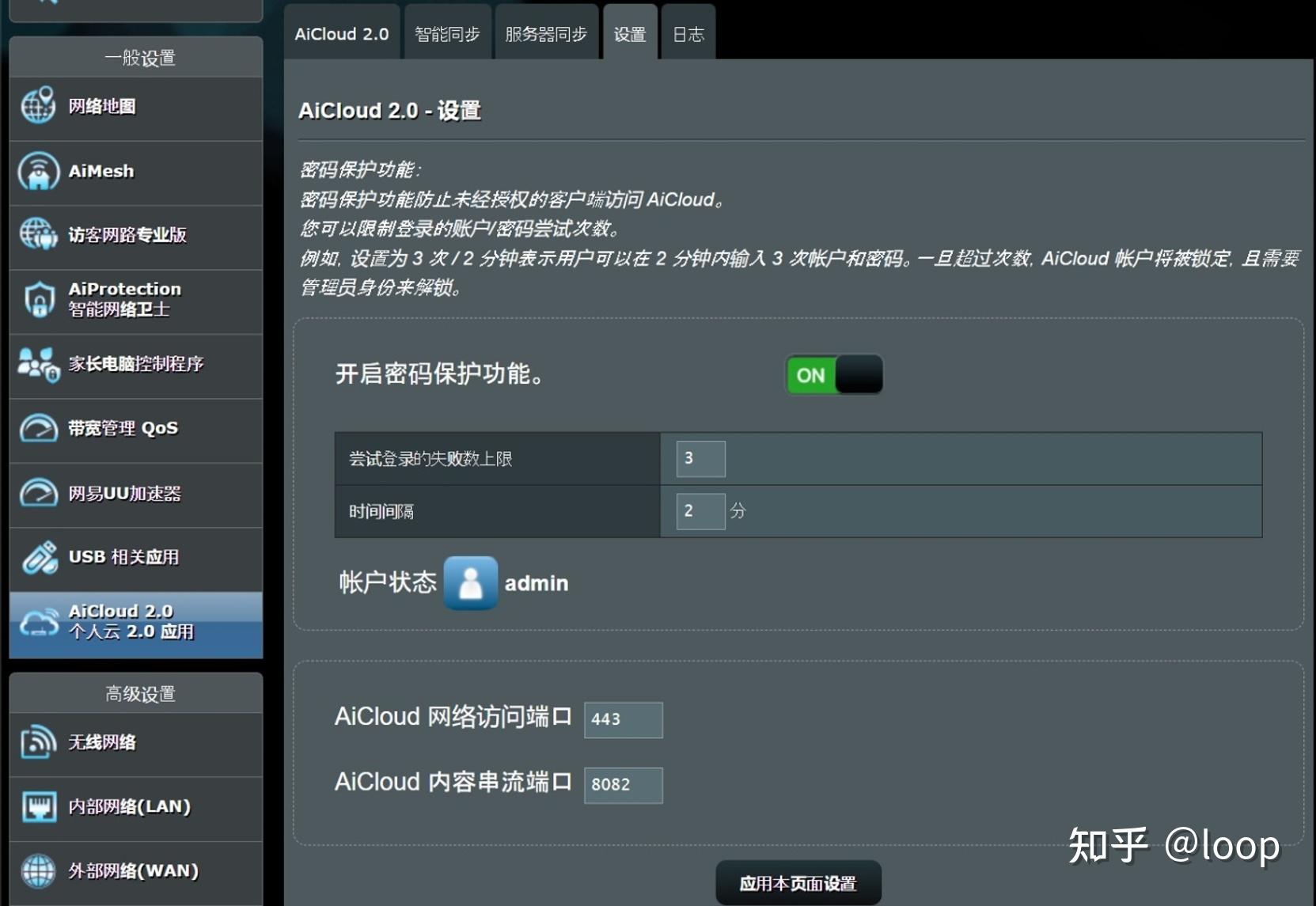
Task: Open the 日志 log tab
Action: pos(687,32)
